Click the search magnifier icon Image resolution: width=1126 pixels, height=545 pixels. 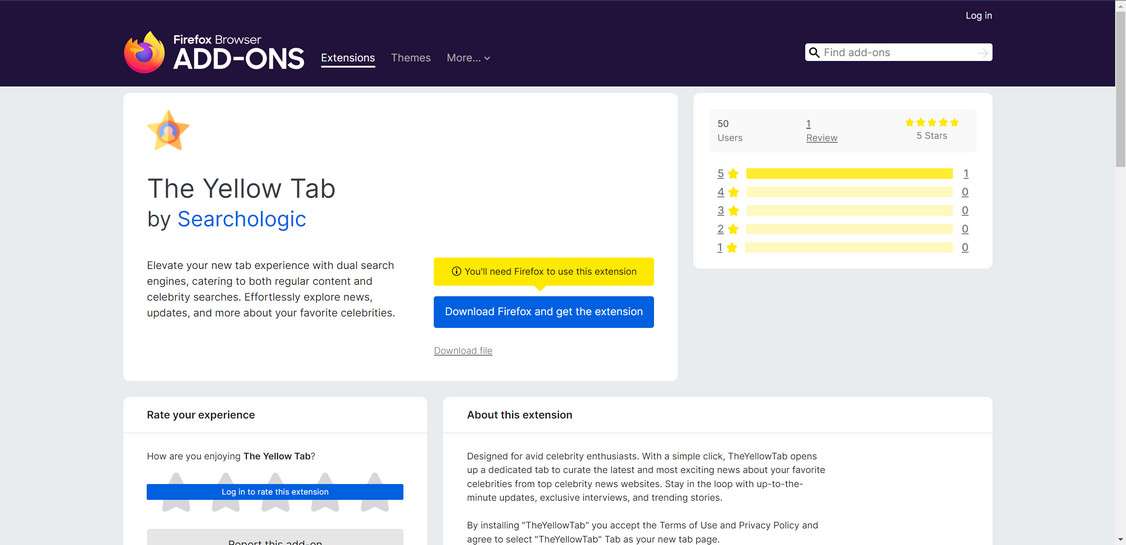(814, 52)
